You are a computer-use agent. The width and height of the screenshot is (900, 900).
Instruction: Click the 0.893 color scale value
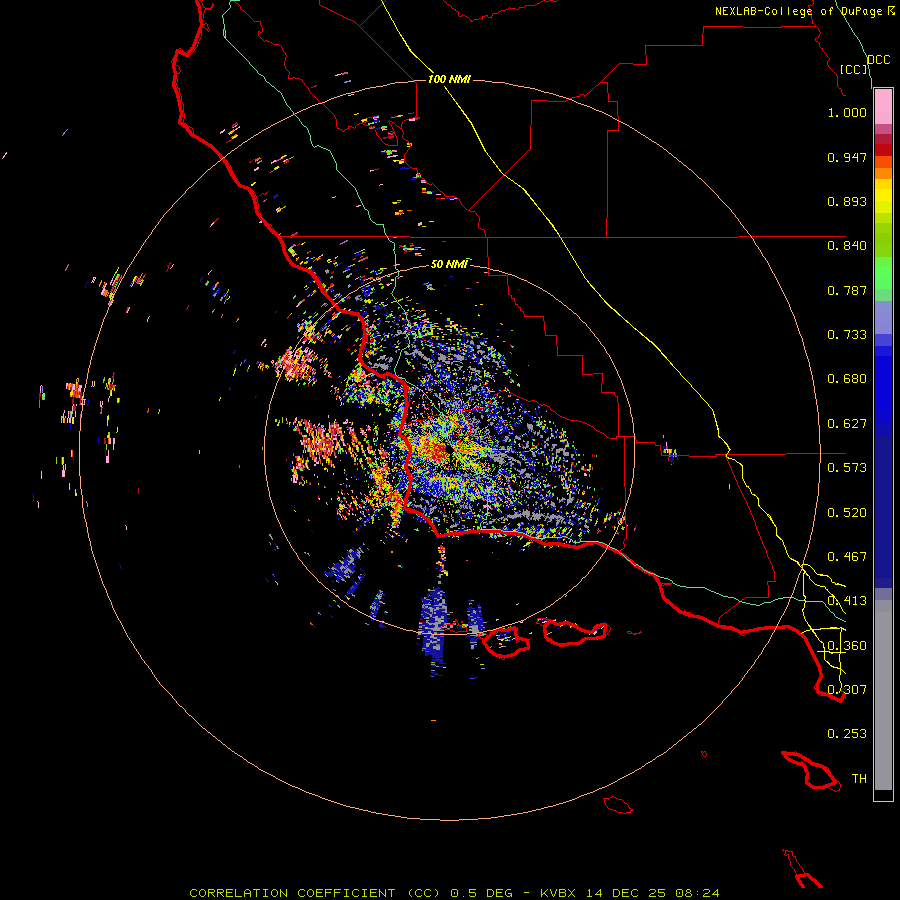847,201
